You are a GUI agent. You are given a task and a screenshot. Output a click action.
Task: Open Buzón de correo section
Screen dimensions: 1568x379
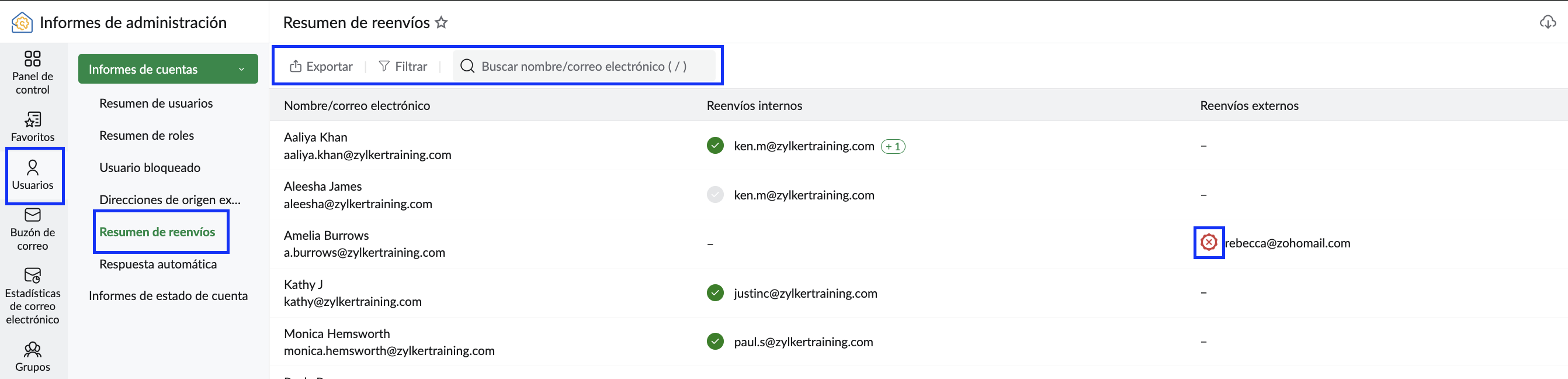point(32,230)
